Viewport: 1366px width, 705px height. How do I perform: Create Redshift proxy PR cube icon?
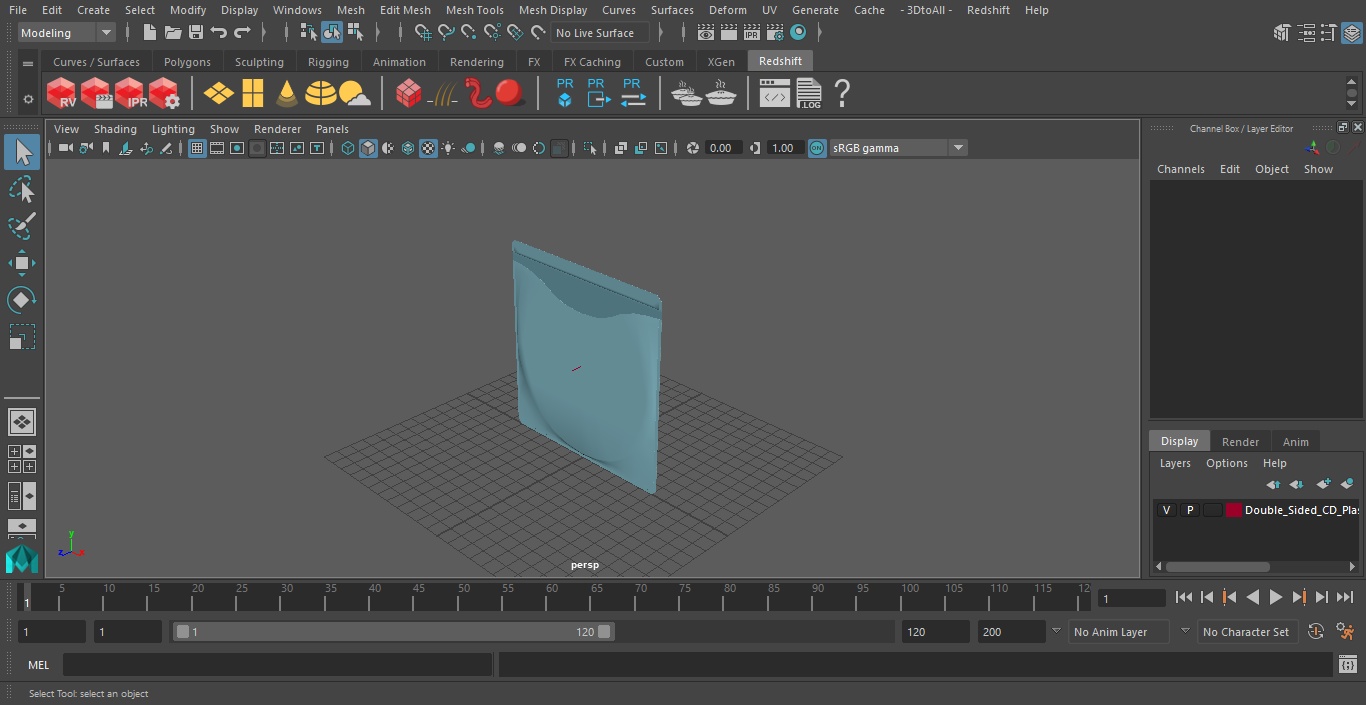[x=565, y=93]
